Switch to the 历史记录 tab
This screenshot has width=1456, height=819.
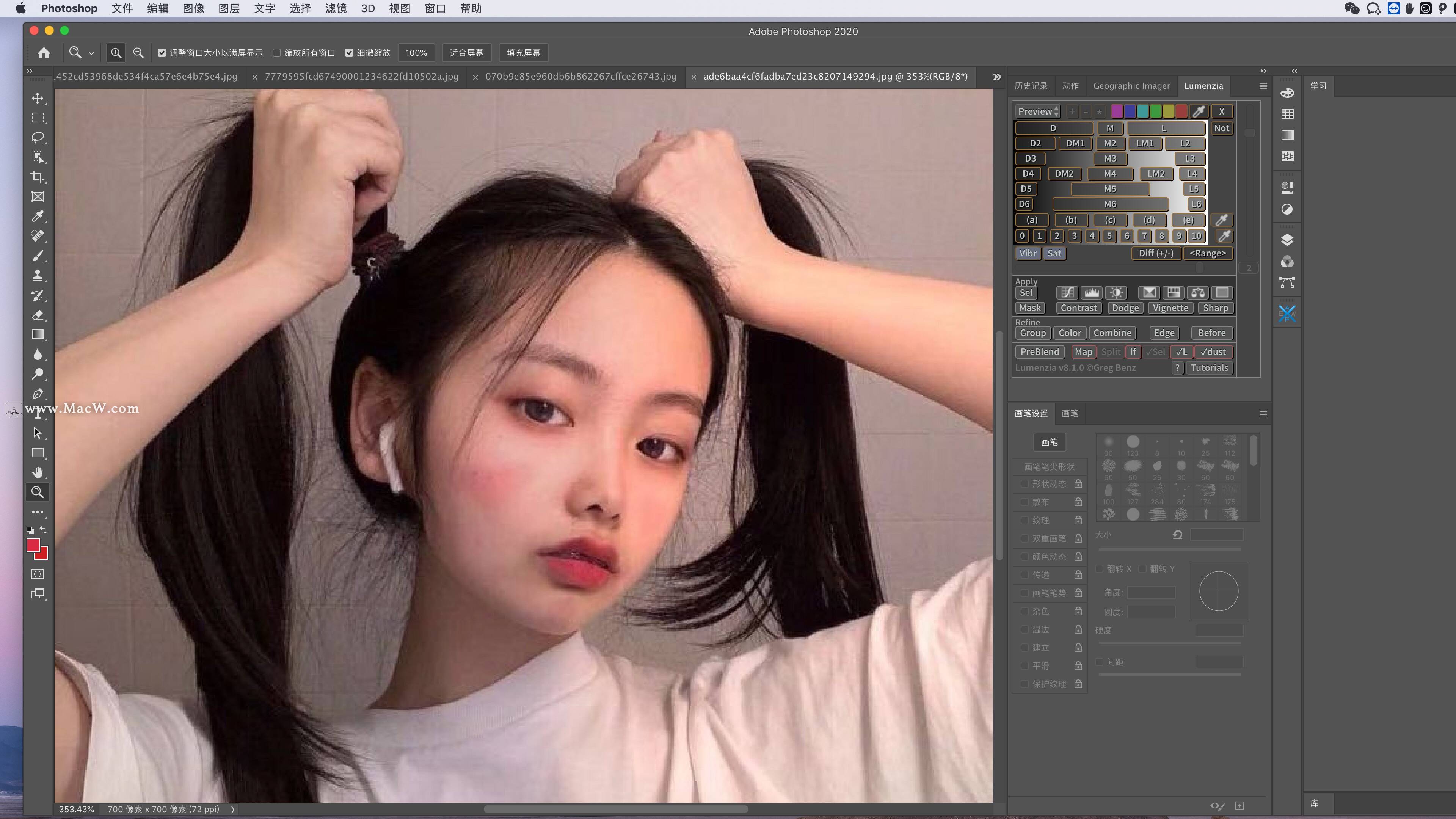[1031, 86]
